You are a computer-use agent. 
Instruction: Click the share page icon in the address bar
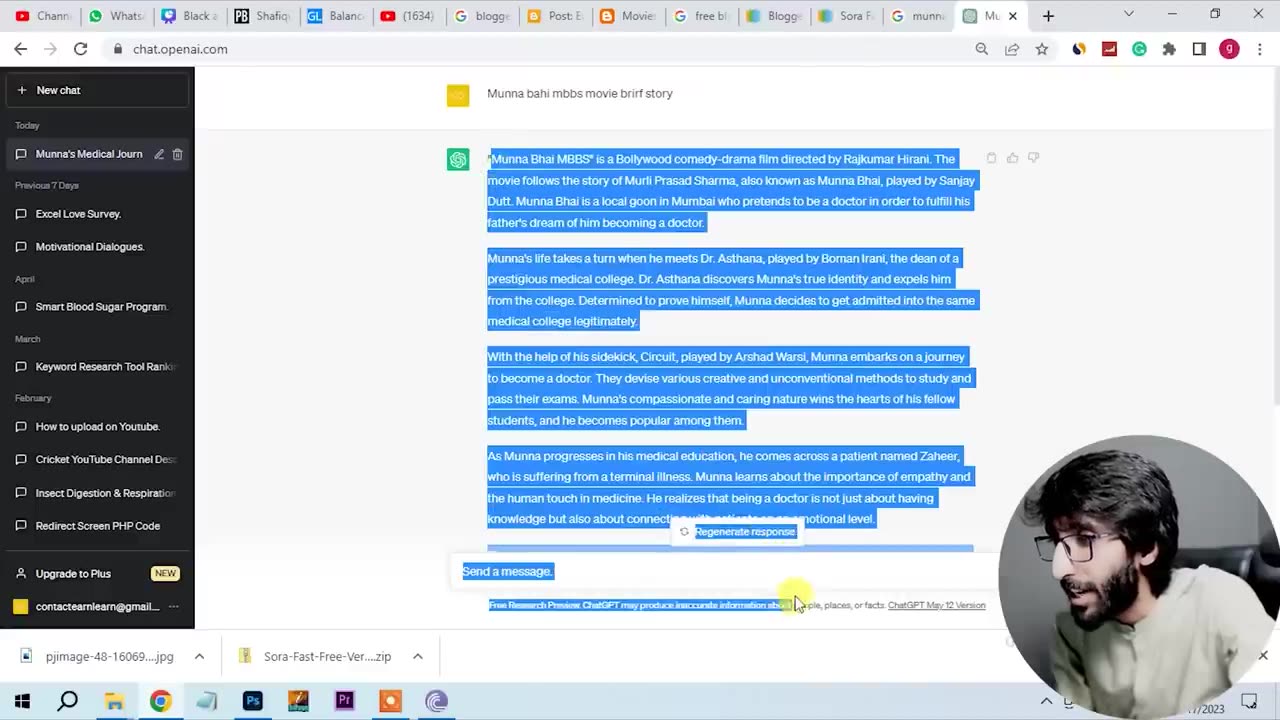click(1012, 49)
